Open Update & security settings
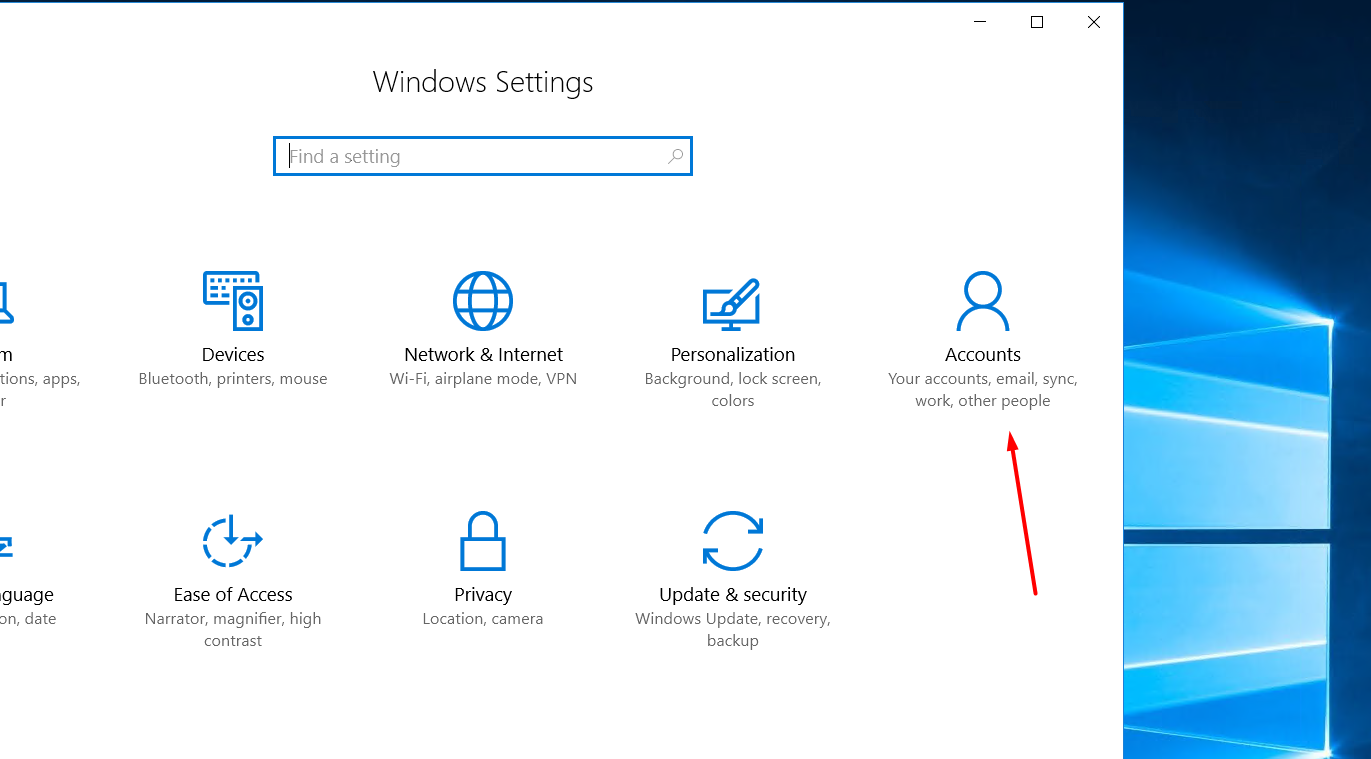 tap(732, 594)
